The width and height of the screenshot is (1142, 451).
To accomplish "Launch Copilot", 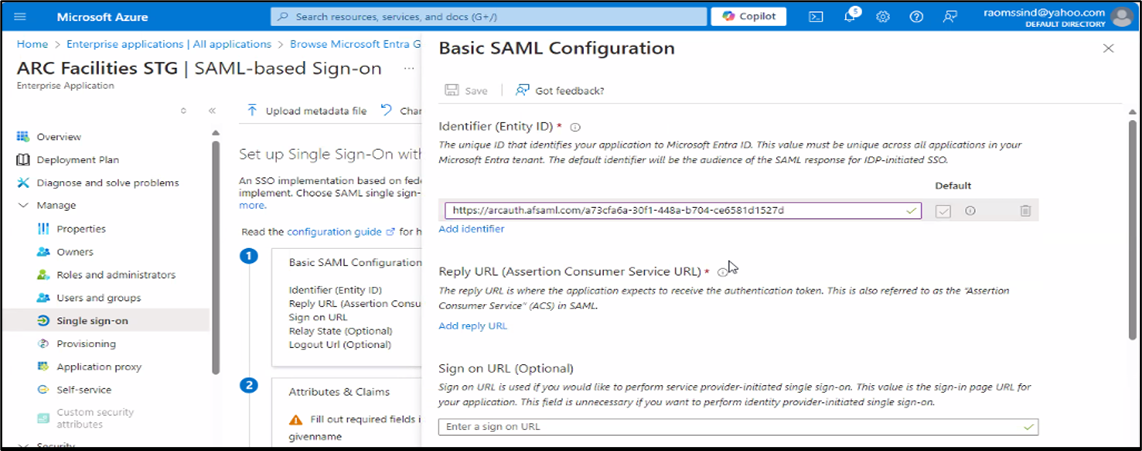I will pyautogui.click(x=748, y=16).
